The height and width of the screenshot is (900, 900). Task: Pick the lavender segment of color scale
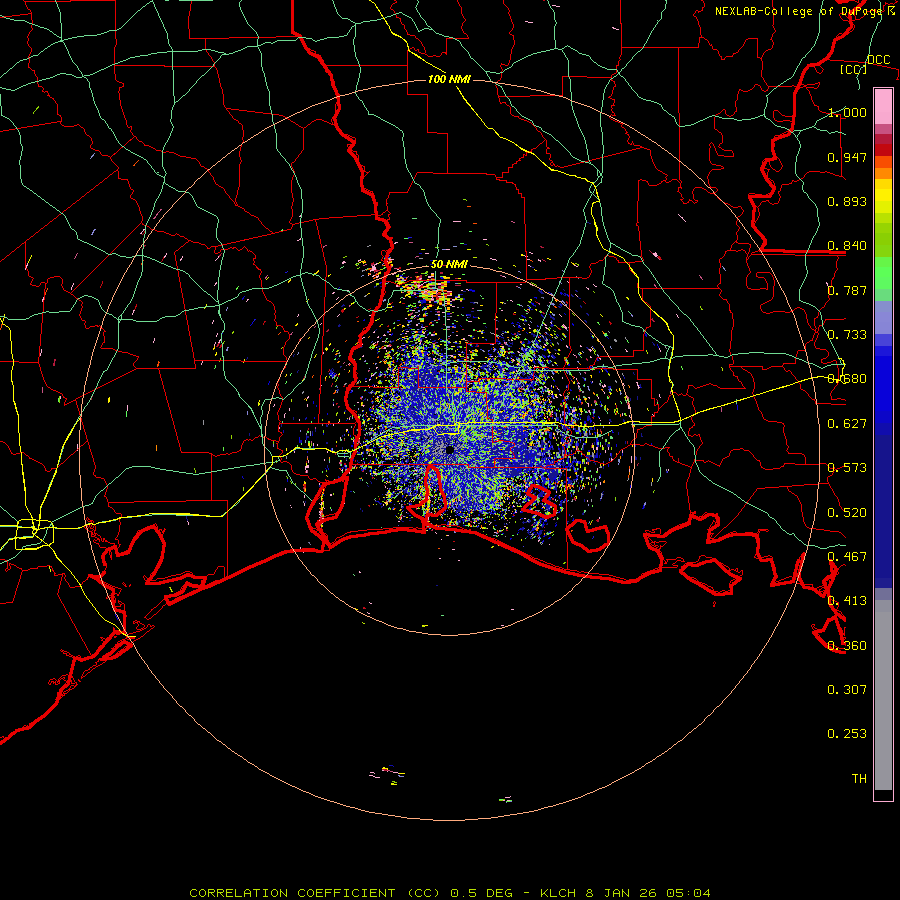883,317
